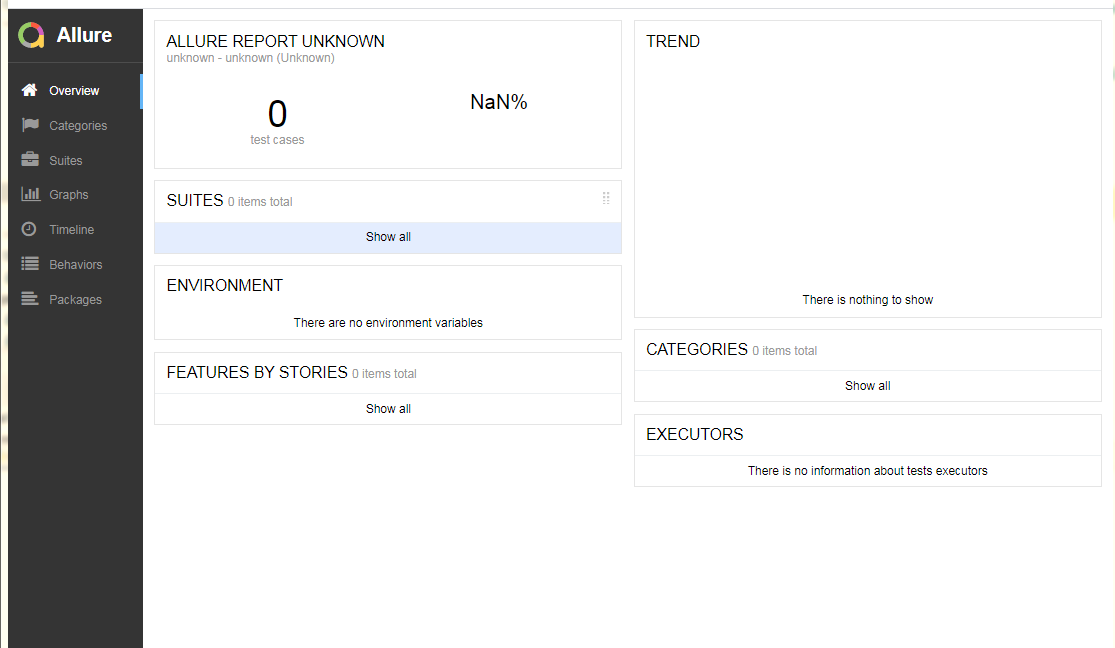Open the Overview home icon
Screen dimensions: 1115x648
tap(29, 90)
